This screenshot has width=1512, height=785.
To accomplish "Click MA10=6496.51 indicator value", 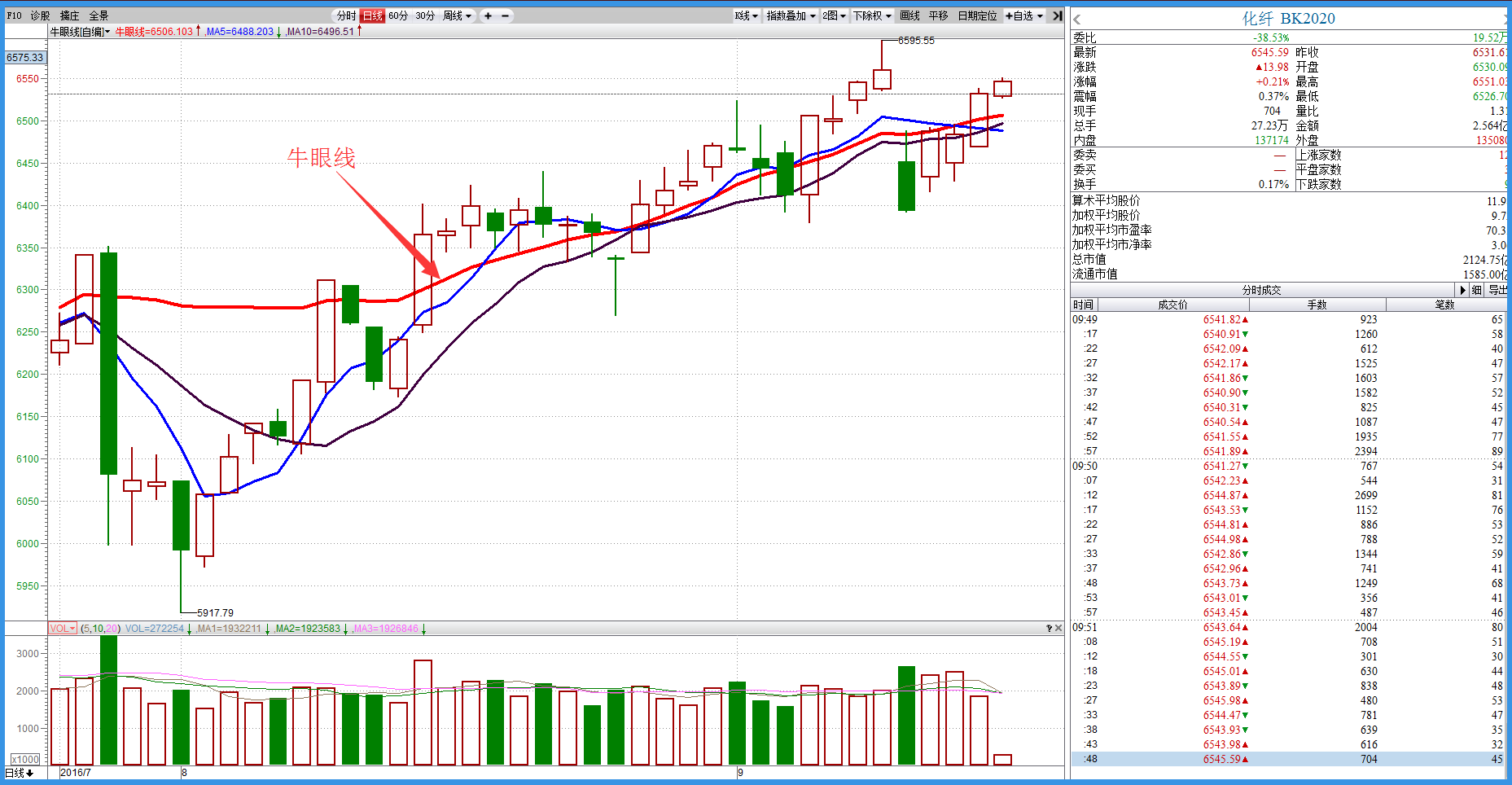I will (320, 32).
